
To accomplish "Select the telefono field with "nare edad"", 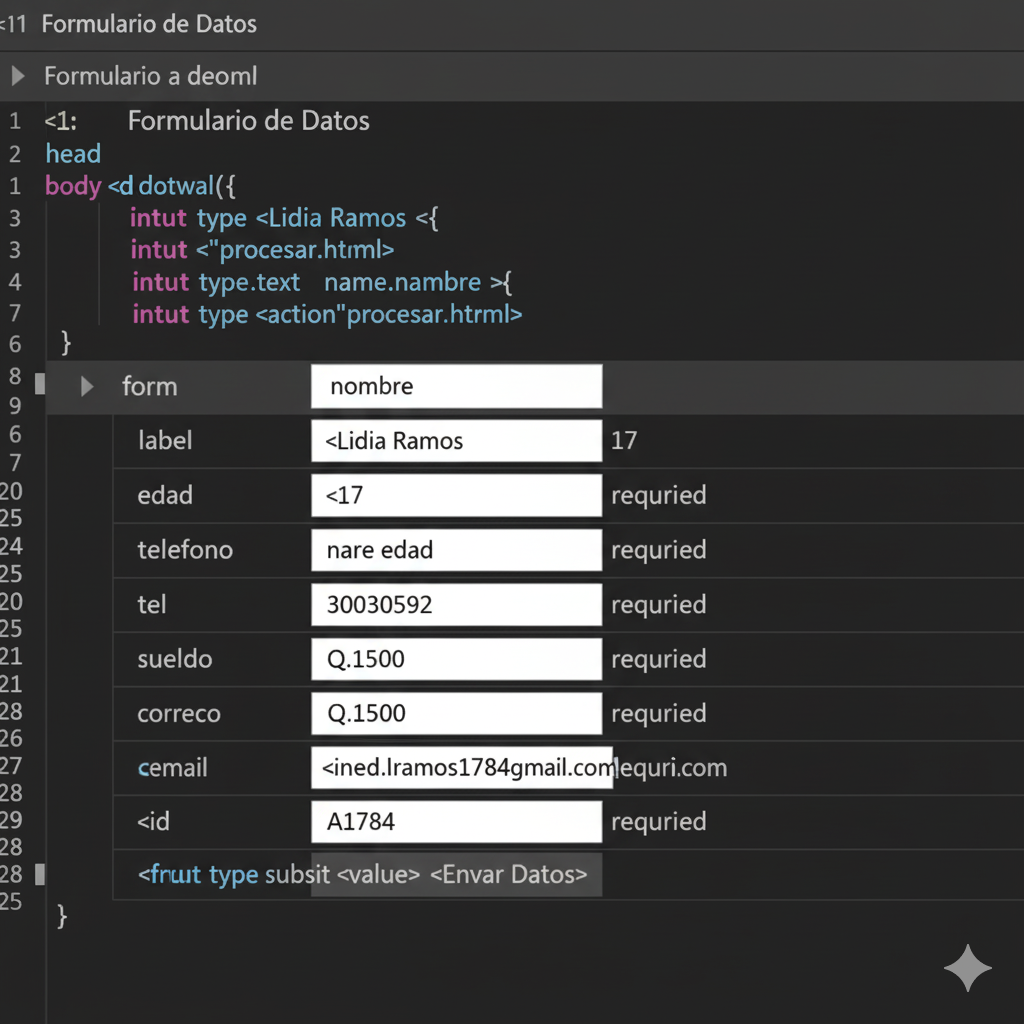I will [x=456, y=550].
